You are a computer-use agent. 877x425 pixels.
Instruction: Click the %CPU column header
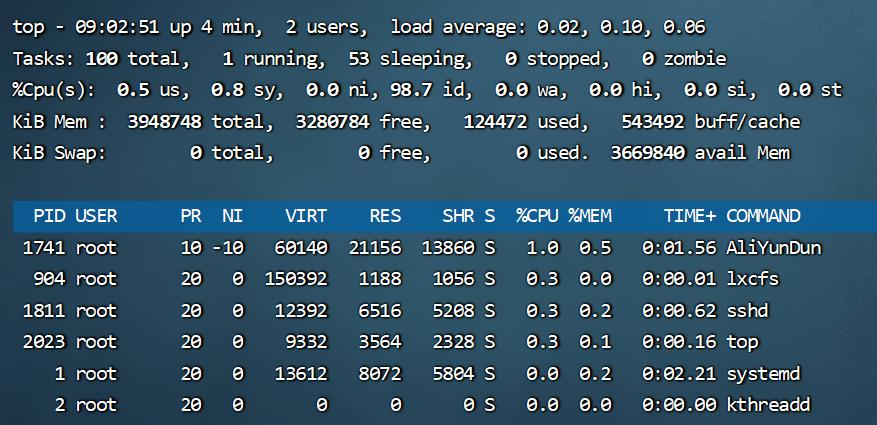[x=537, y=216]
